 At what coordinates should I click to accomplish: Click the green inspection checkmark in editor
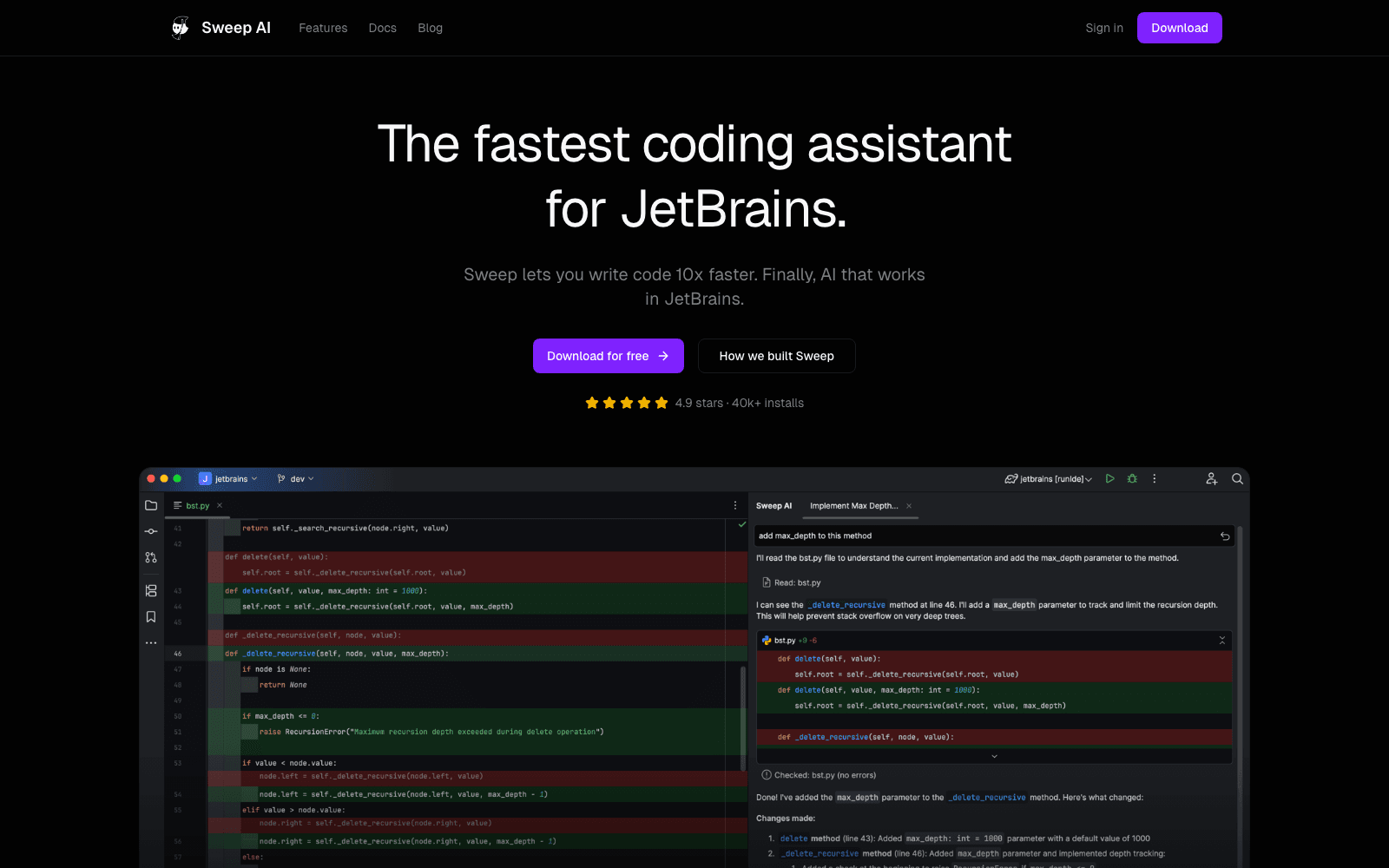coord(741,524)
